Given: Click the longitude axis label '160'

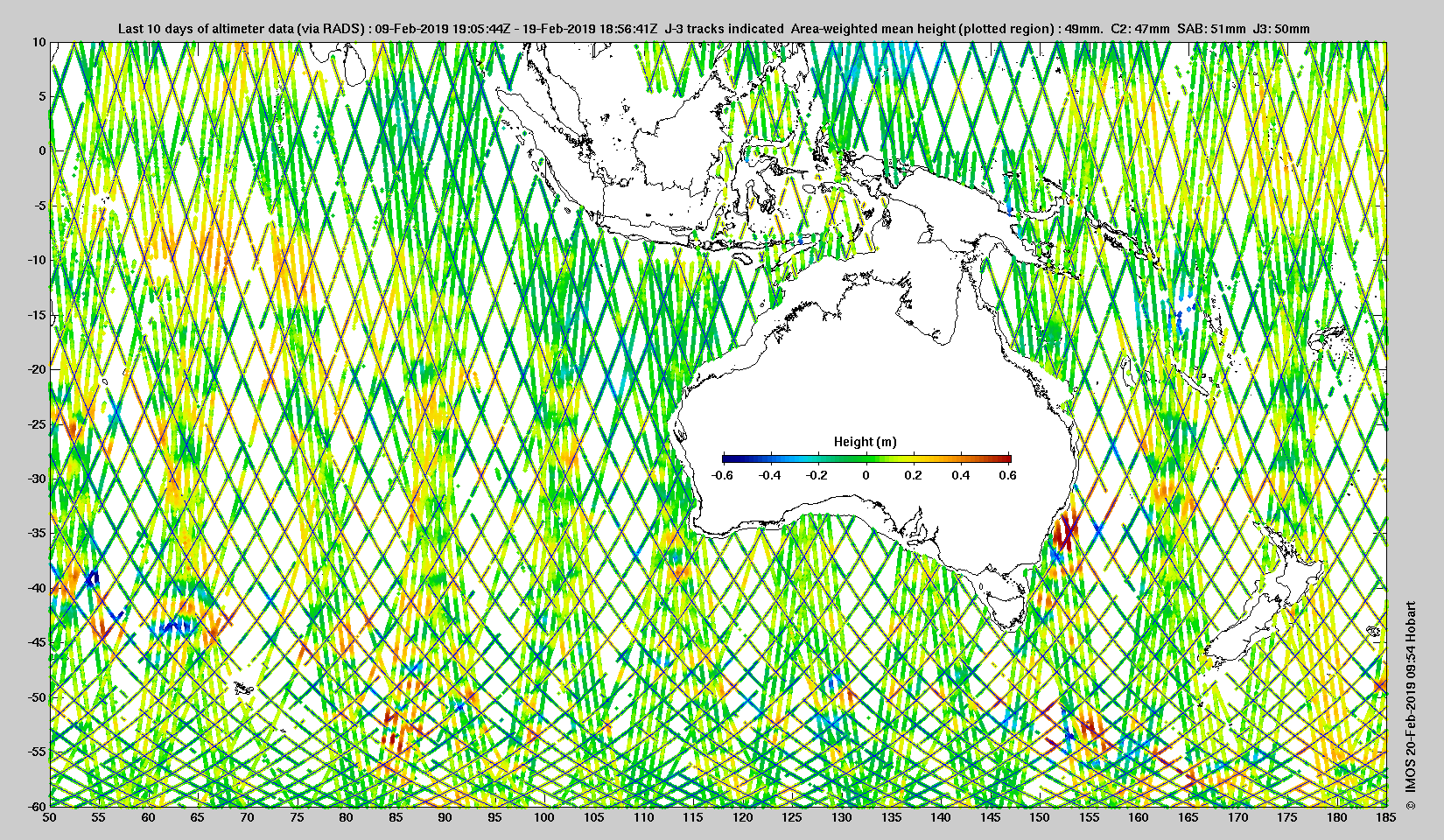Looking at the screenshot, I should [x=1139, y=818].
